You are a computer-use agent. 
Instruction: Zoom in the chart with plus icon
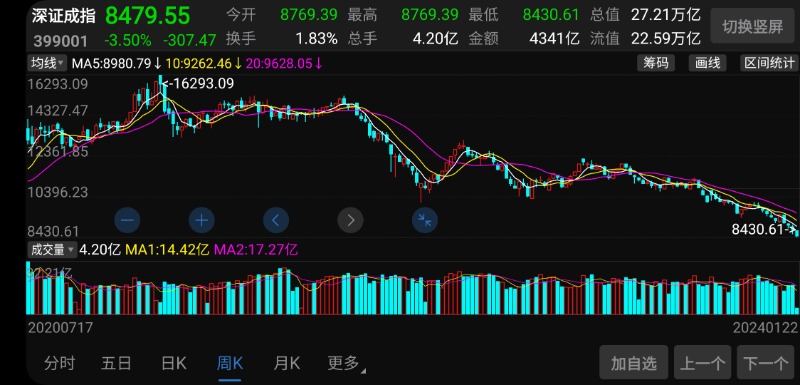202,220
